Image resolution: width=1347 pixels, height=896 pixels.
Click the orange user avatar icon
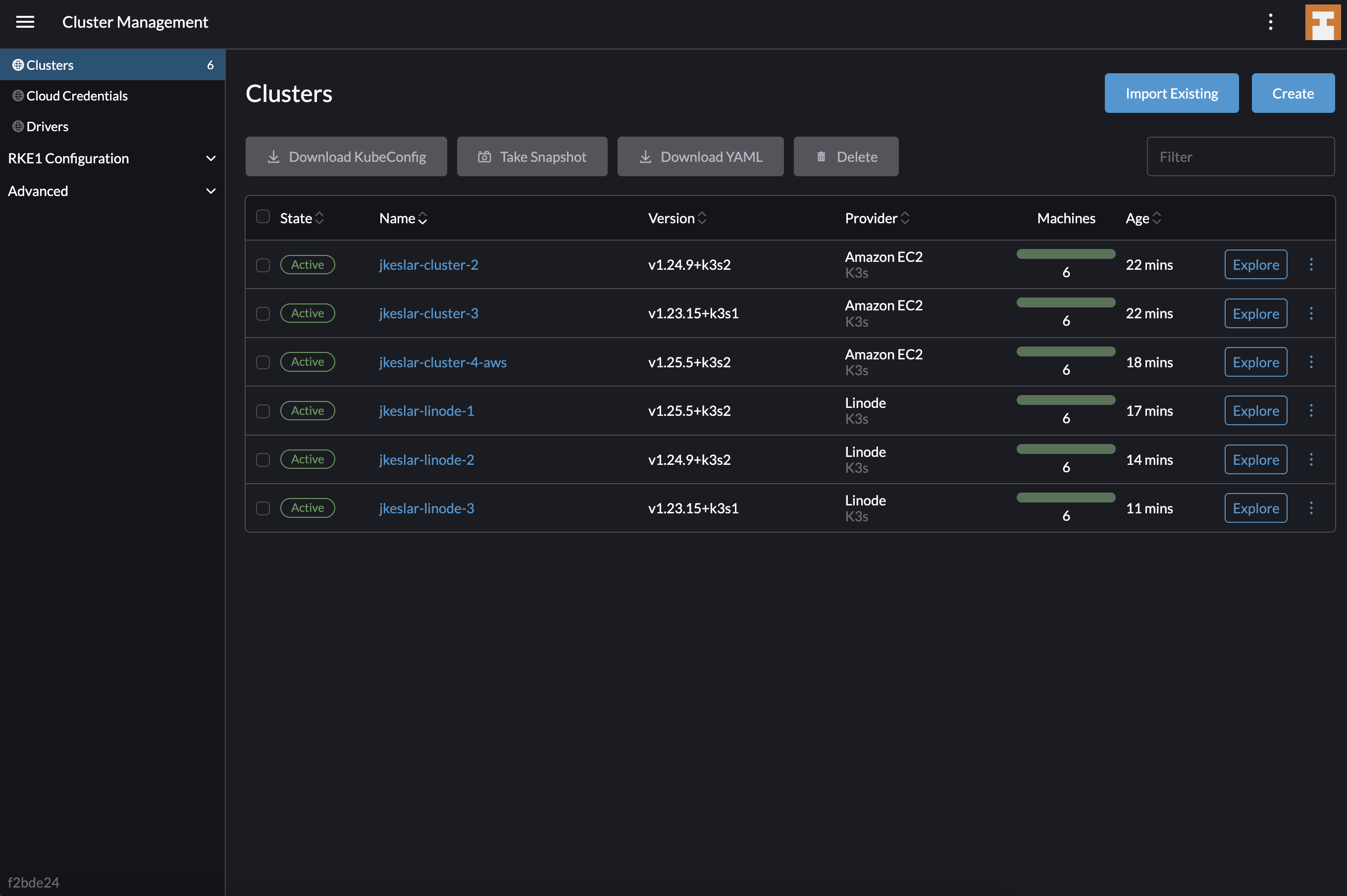pyautogui.click(x=1322, y=22)
